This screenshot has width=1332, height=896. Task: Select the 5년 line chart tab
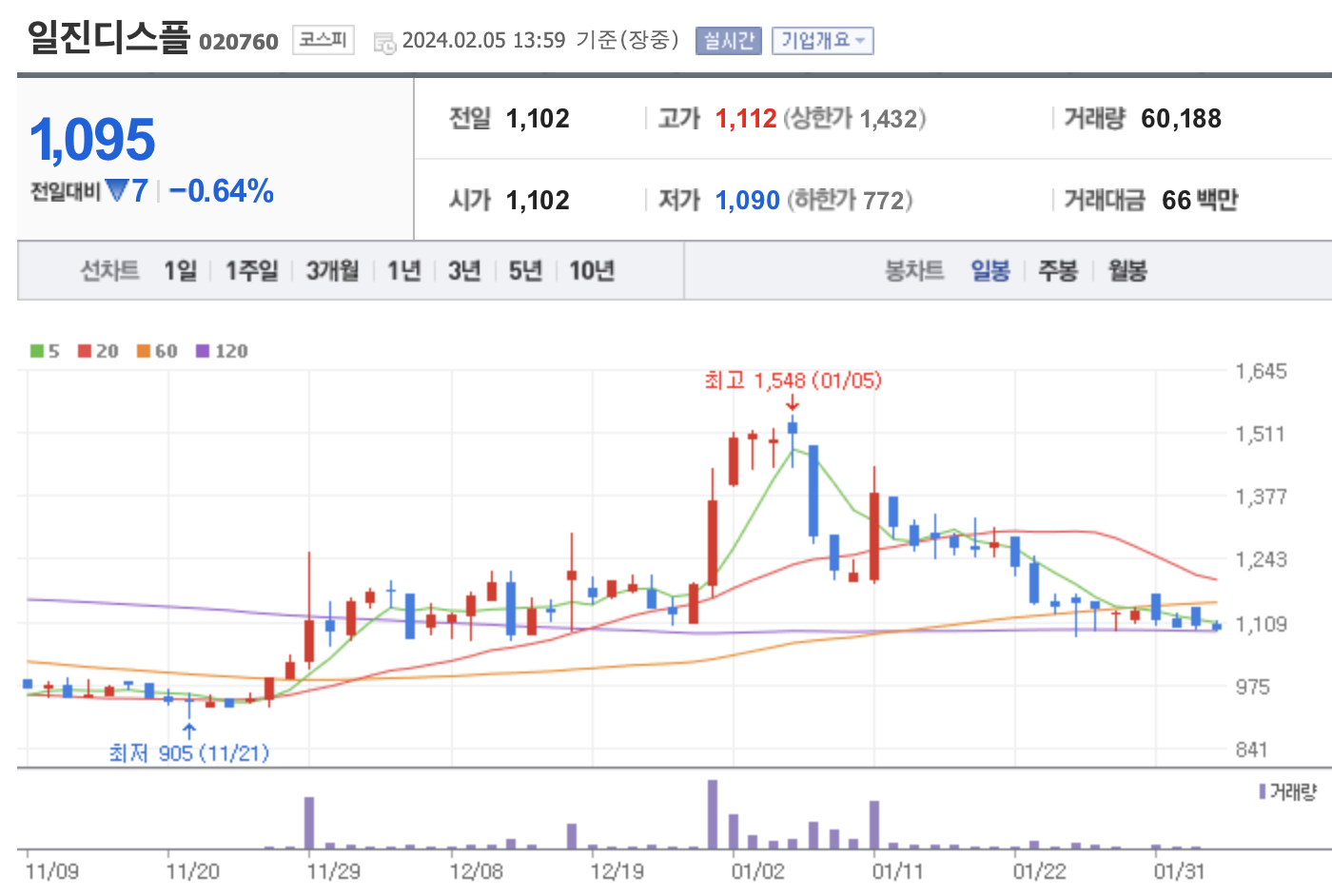point(525,271)
